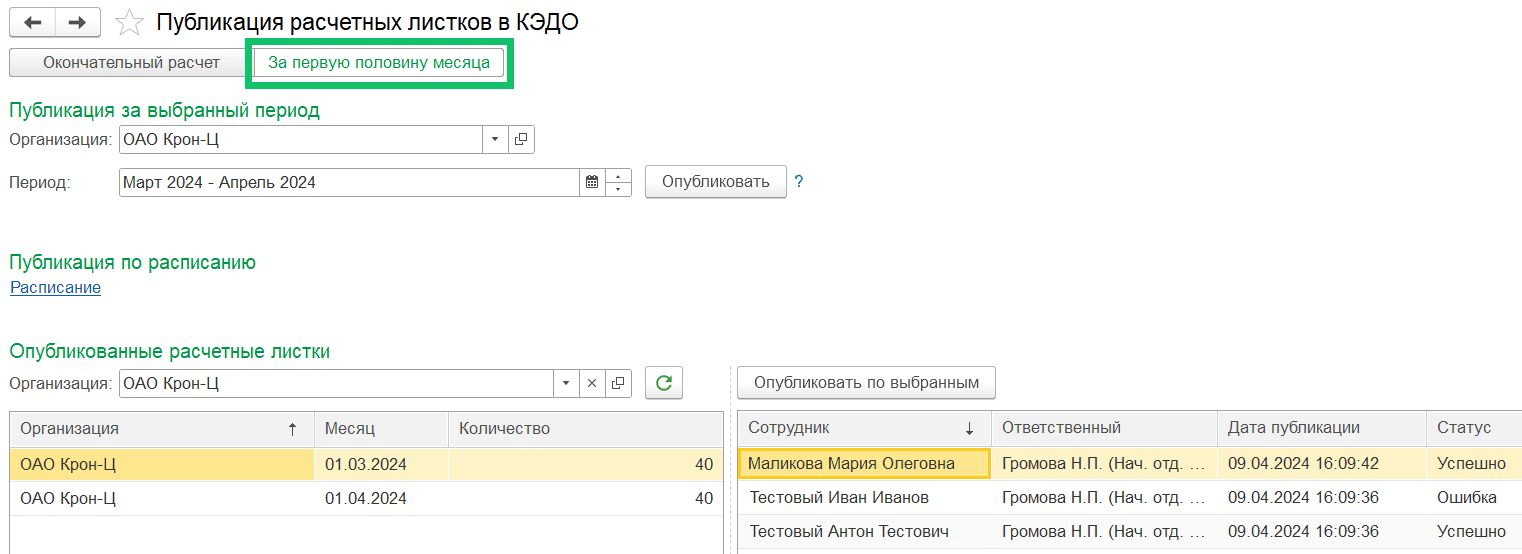Screen dimensions: 1522x554
Task: Click the Ошибка status cell
Action: tap(1474, 498)
